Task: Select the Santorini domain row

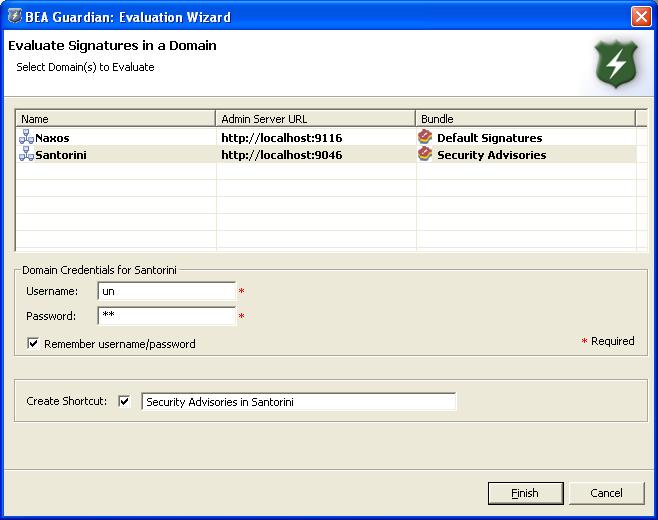Action: 326,154
